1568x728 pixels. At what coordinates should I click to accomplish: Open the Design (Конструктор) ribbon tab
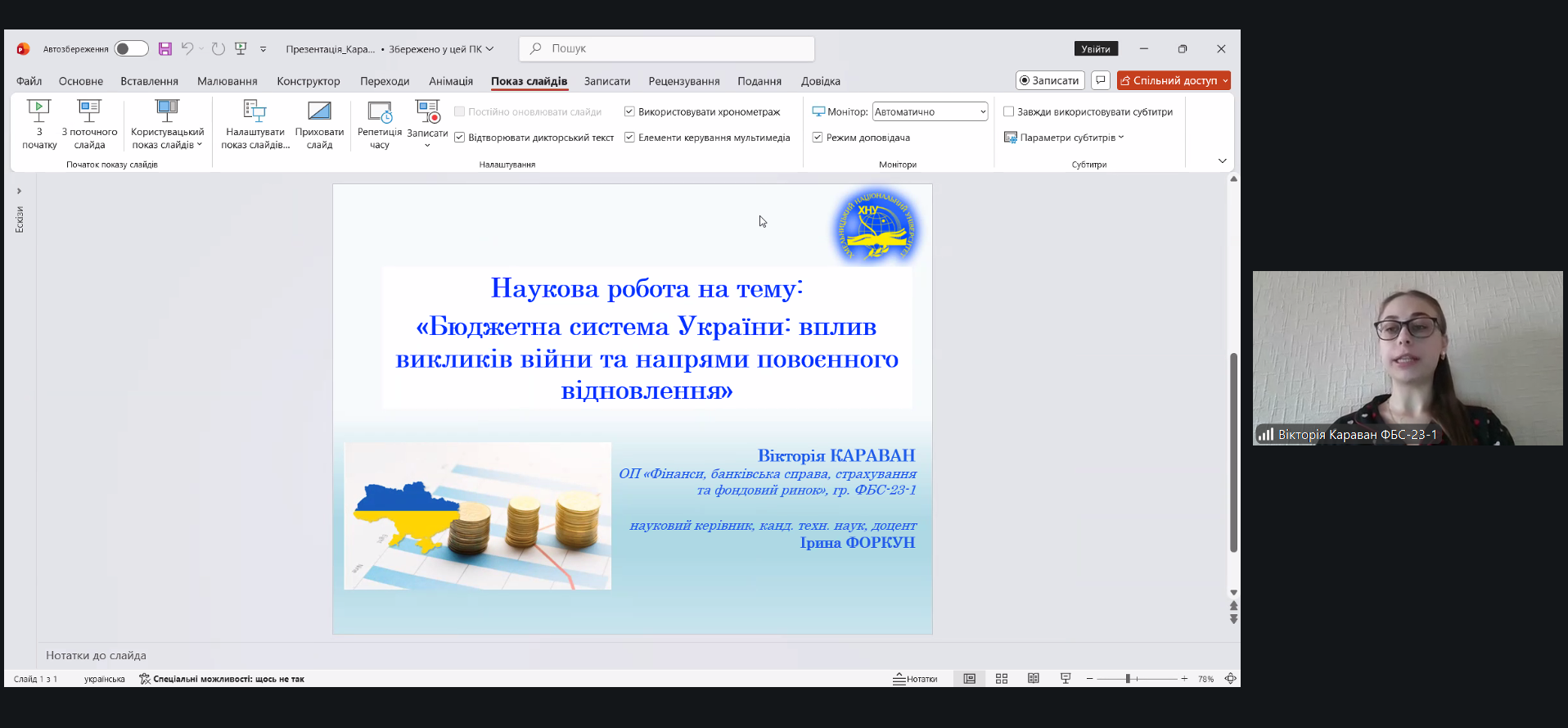308,81
